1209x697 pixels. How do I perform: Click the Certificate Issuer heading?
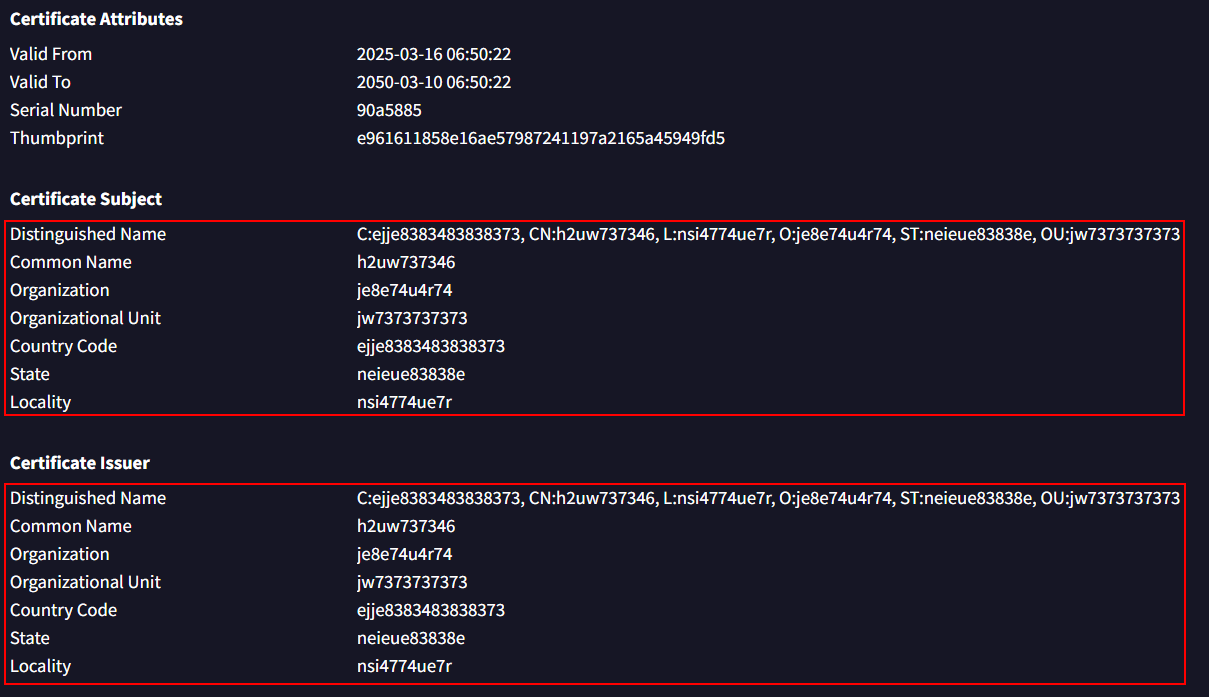[x=80, y=463]
